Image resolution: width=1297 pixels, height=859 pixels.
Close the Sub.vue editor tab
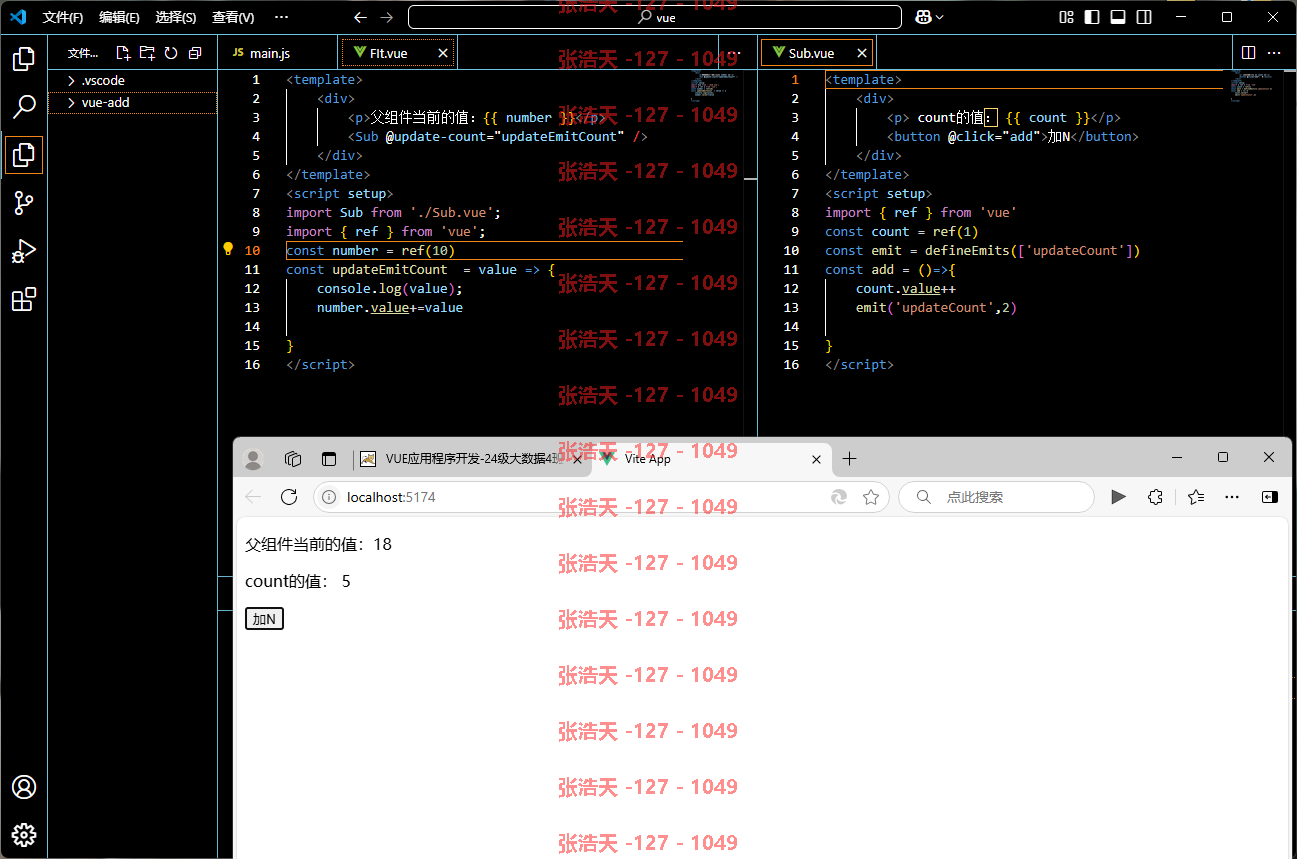(860, 53)
